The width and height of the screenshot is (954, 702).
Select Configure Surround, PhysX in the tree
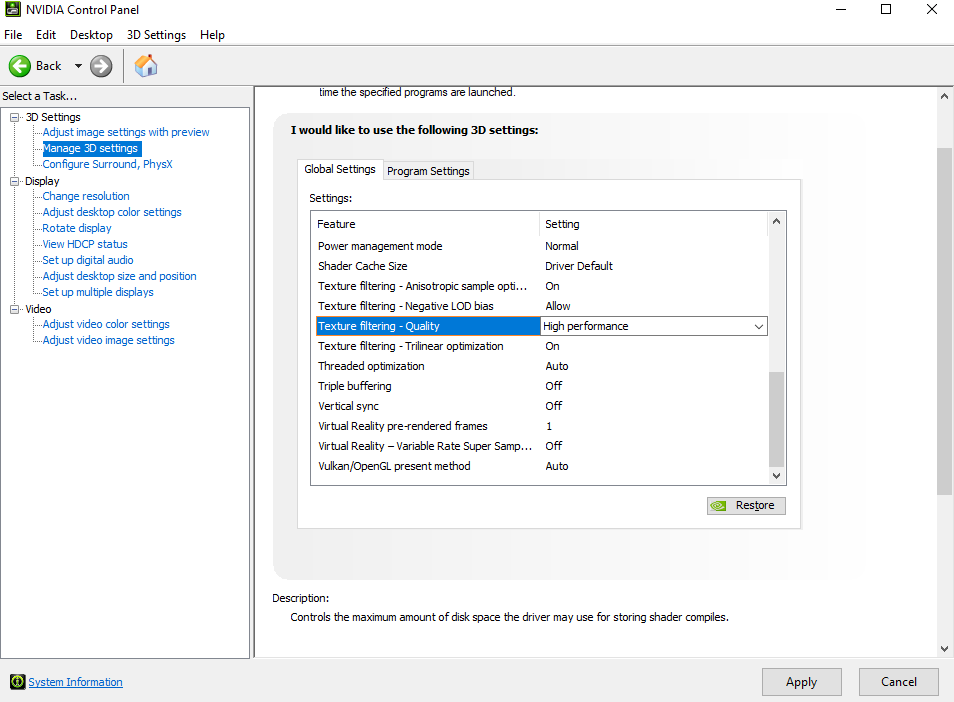point(108,164)
